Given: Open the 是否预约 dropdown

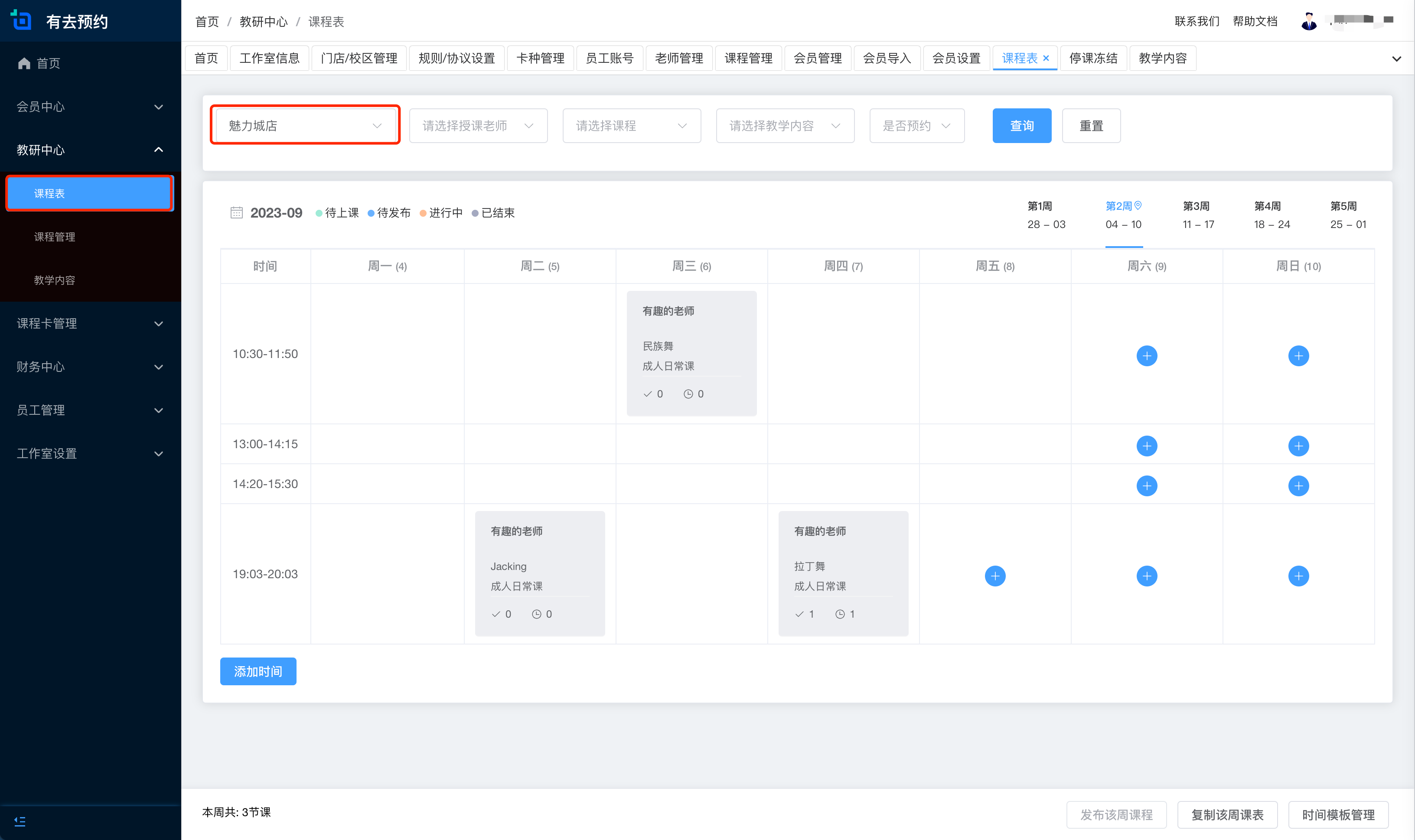Looking at the screenshot, I should pyautogui.click(x=916, y=126).
